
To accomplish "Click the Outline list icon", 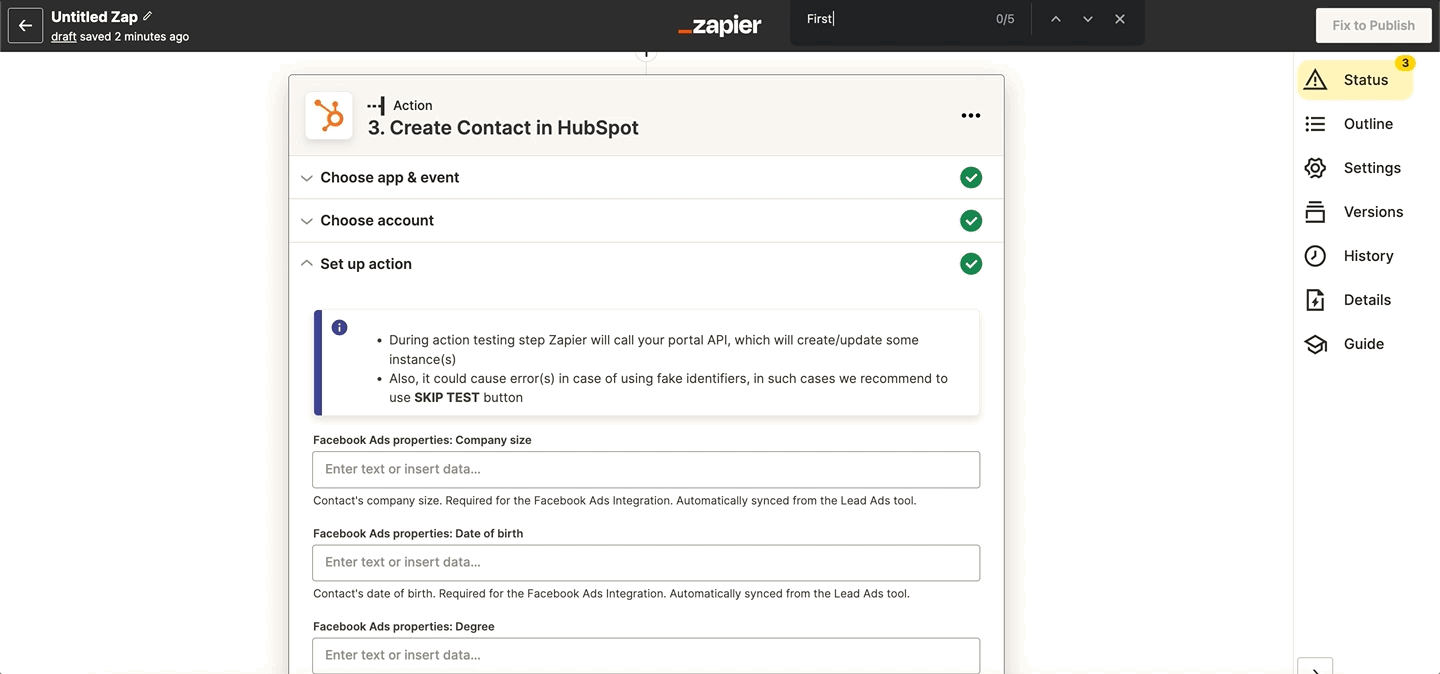I will pos(1315,124).
